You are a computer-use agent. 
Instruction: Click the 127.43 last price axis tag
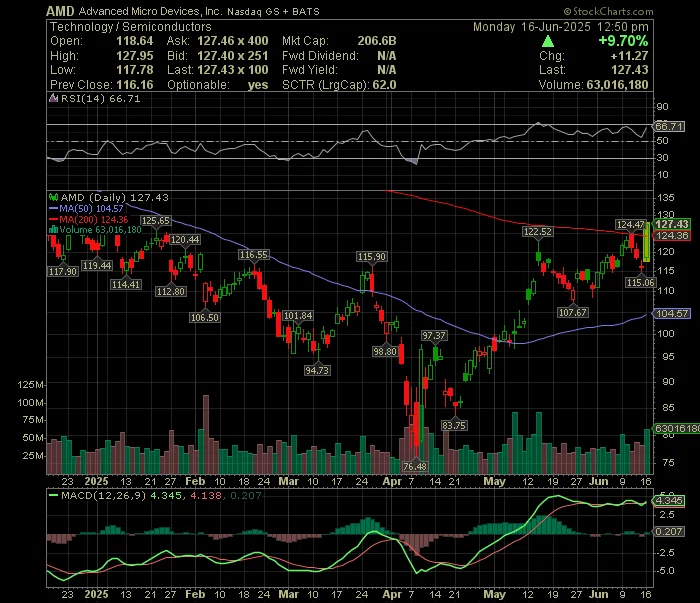tap(671, 224)
